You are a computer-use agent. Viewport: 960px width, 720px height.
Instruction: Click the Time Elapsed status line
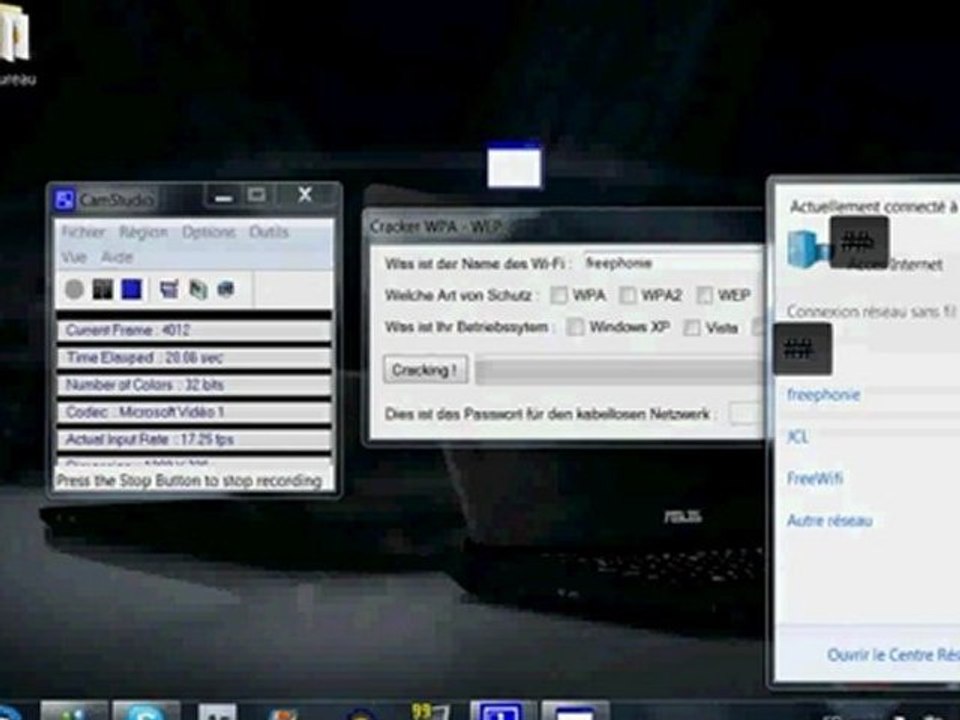pyautogui.click(x=194, y=358)
